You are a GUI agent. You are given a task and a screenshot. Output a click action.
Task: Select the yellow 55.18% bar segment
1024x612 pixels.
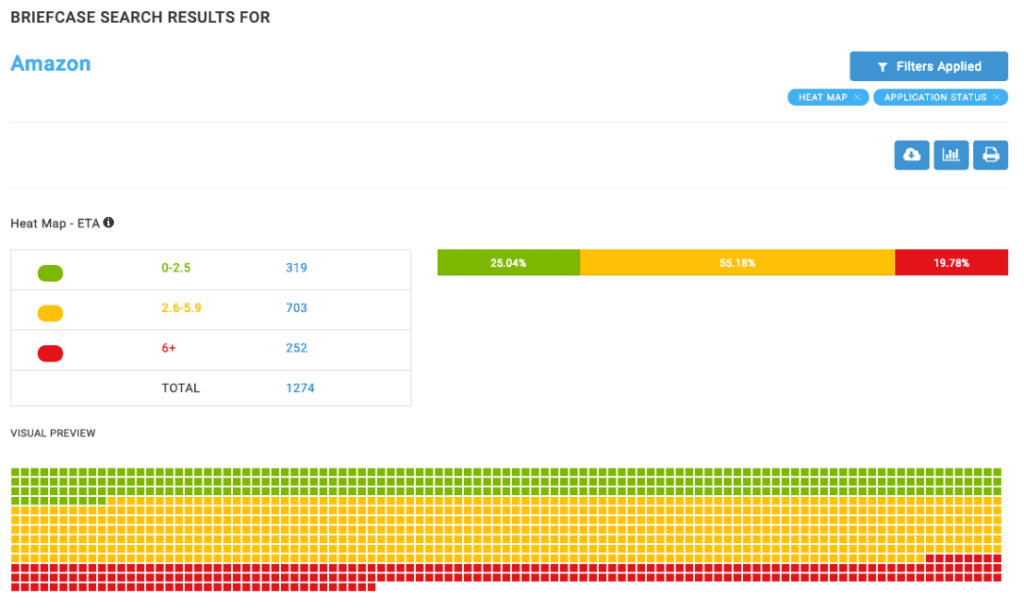(x=737, y=263)
